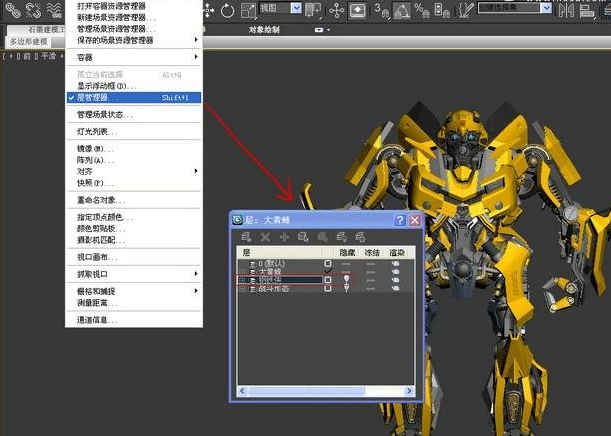Choose 重命名对象 menu entry
The height and width of the screenshot is (436, 611).
click(x=134, y=200)
